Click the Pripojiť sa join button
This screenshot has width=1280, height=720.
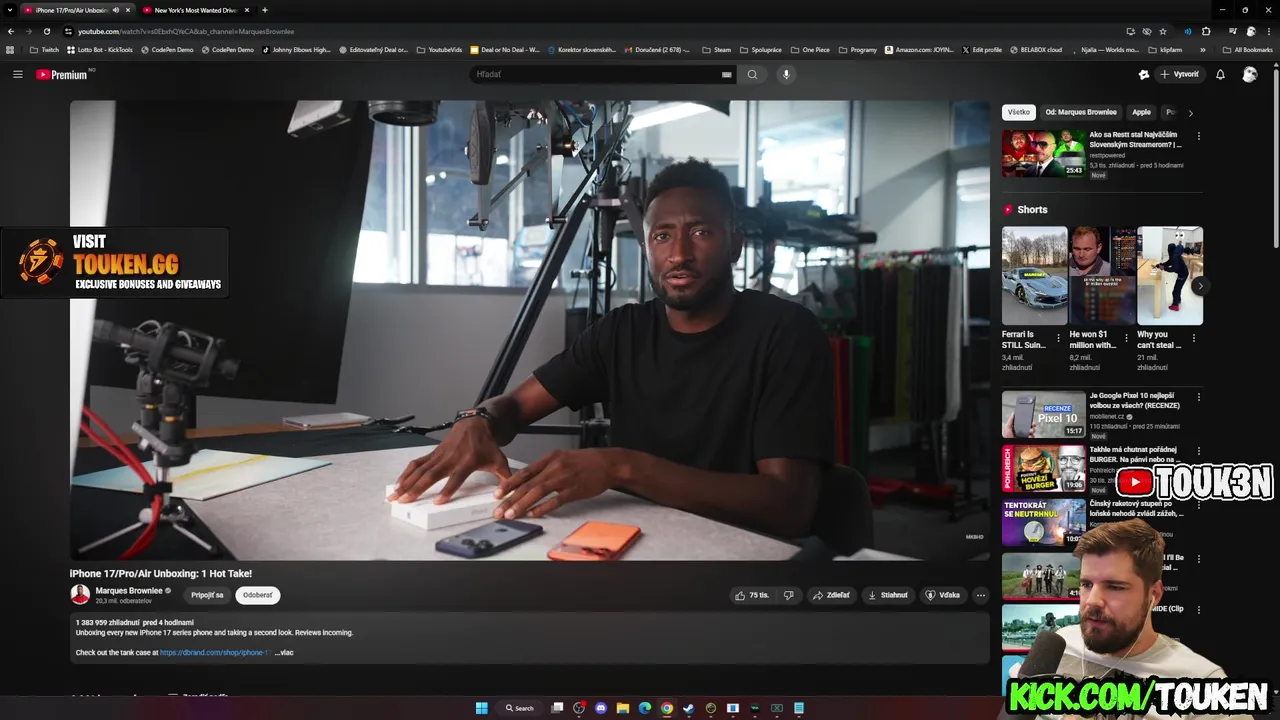(x=208, y=595)
